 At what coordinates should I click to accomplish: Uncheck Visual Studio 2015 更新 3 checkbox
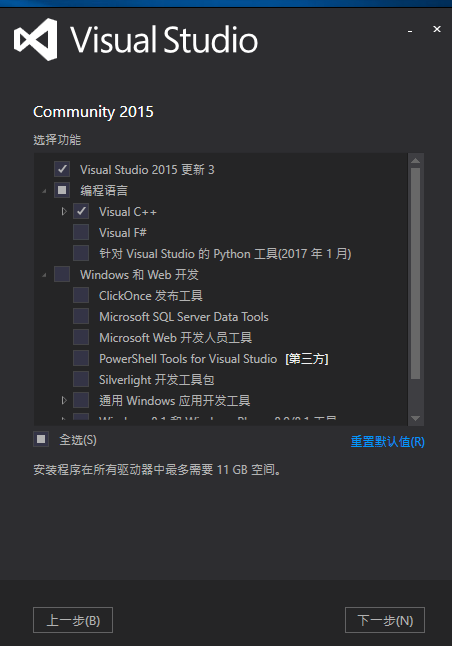coord(62,169)
